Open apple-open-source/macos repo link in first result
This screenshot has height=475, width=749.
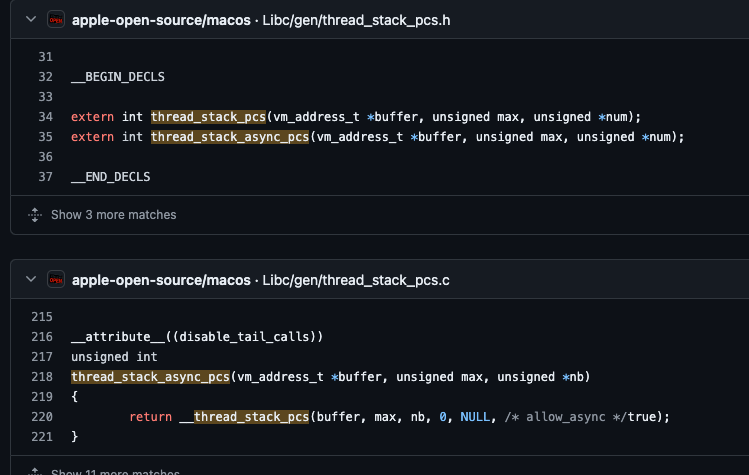(x=161, y=20)
